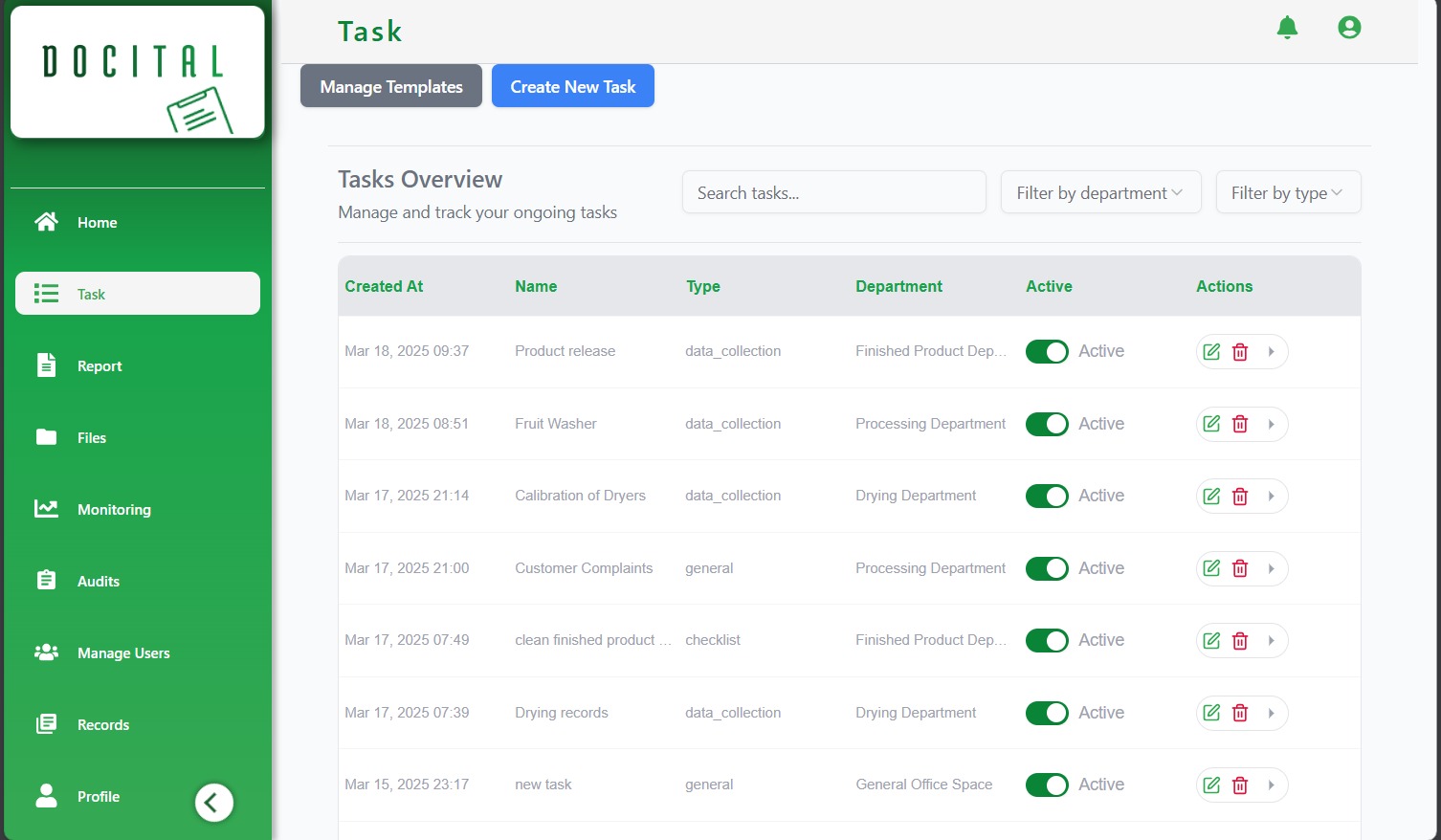
Task: Open the Files section
Action: [x=138, y=437]
